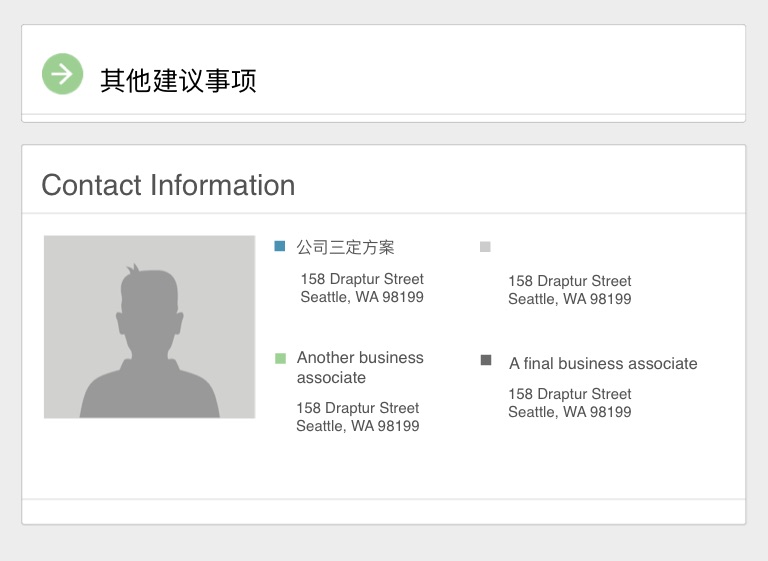Screen dimensions: 768x561
Task: Open the 其他建议事项 section heading
Action: click(x=178, y=80)
